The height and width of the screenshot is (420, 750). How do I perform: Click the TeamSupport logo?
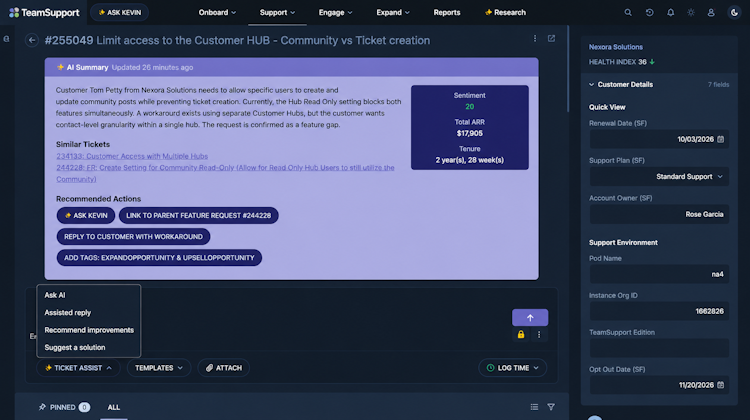[44, 12]
